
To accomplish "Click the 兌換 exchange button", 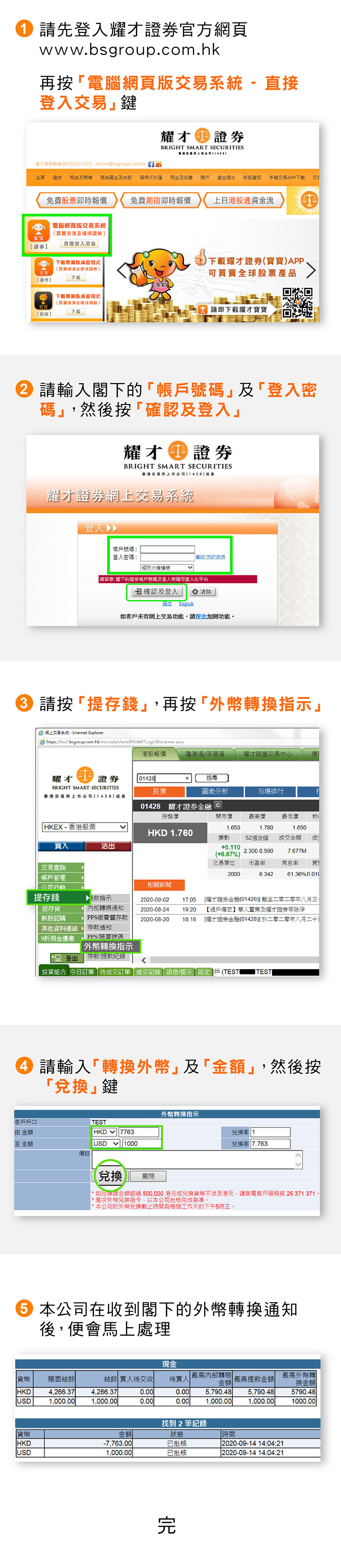I will [x=110, y=1176].
